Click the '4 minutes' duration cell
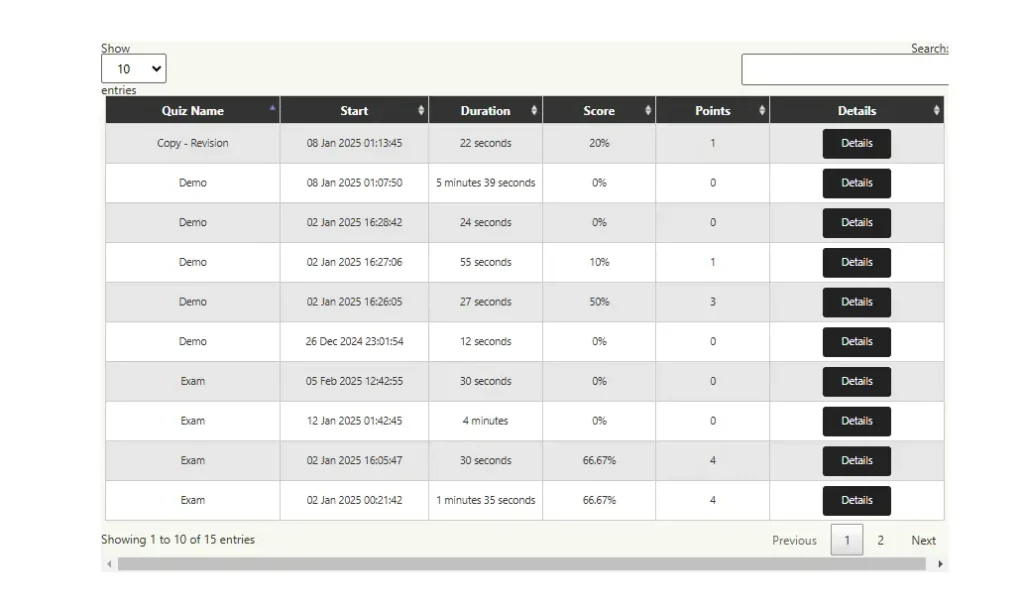 point(485,421)
